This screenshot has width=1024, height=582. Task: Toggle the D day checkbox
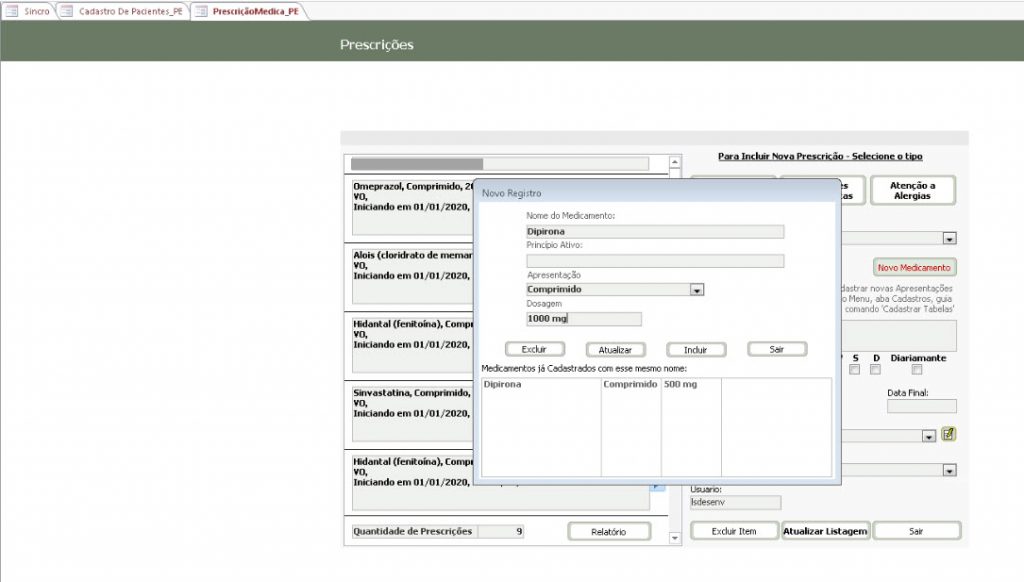pos(875,370)
